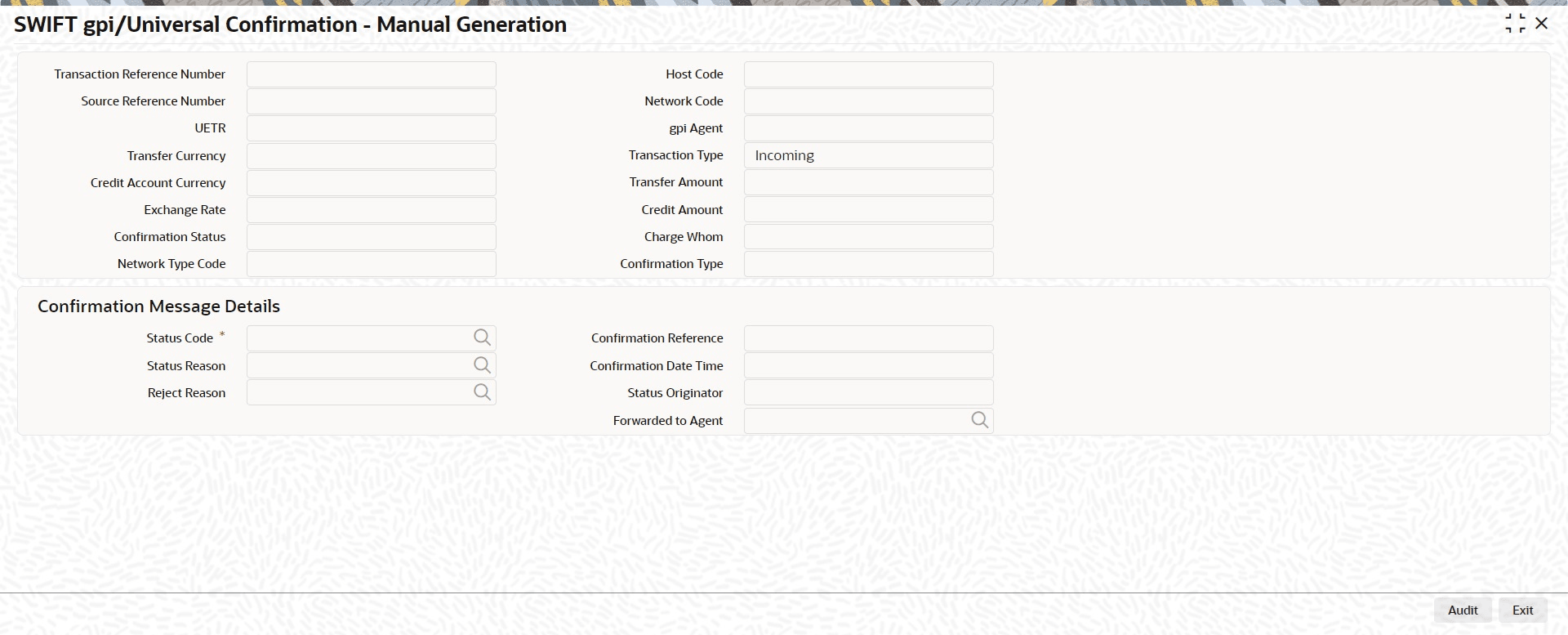The image size is (1568, 635).
Task: Click the Transaction Reference Number field
Action: click(x=371, y=74)
